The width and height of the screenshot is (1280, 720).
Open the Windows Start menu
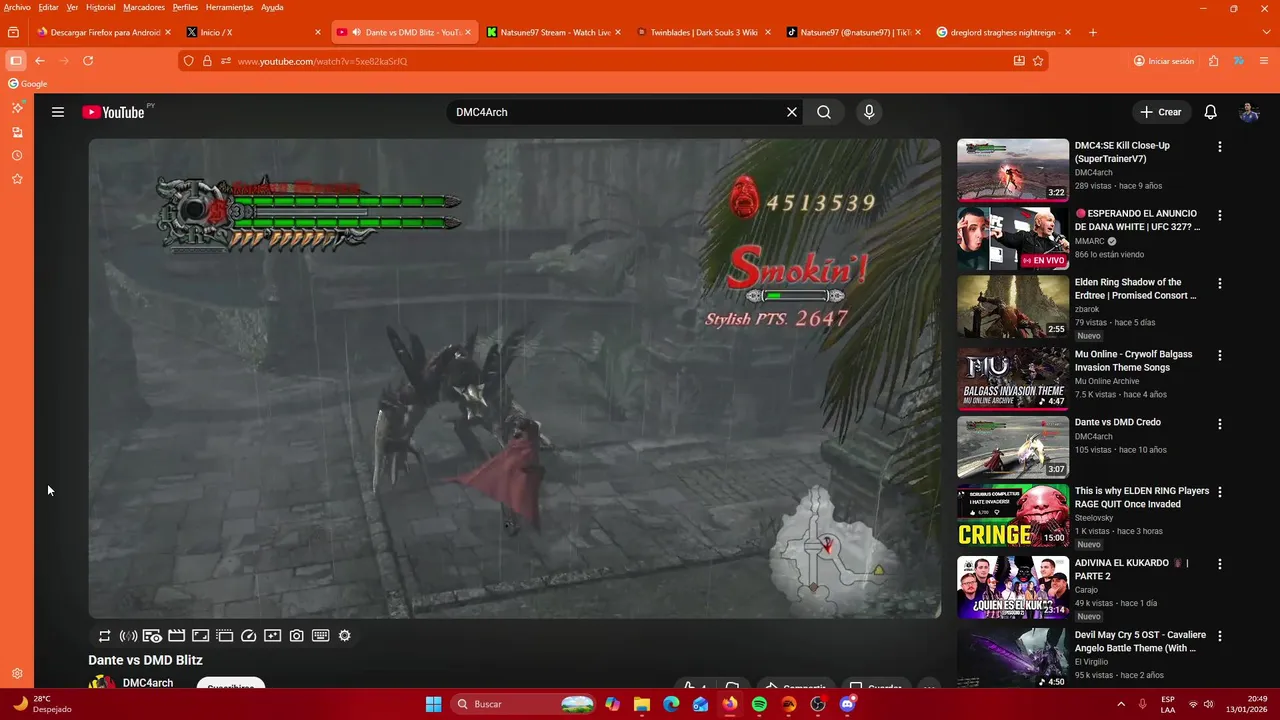point(433,704)
